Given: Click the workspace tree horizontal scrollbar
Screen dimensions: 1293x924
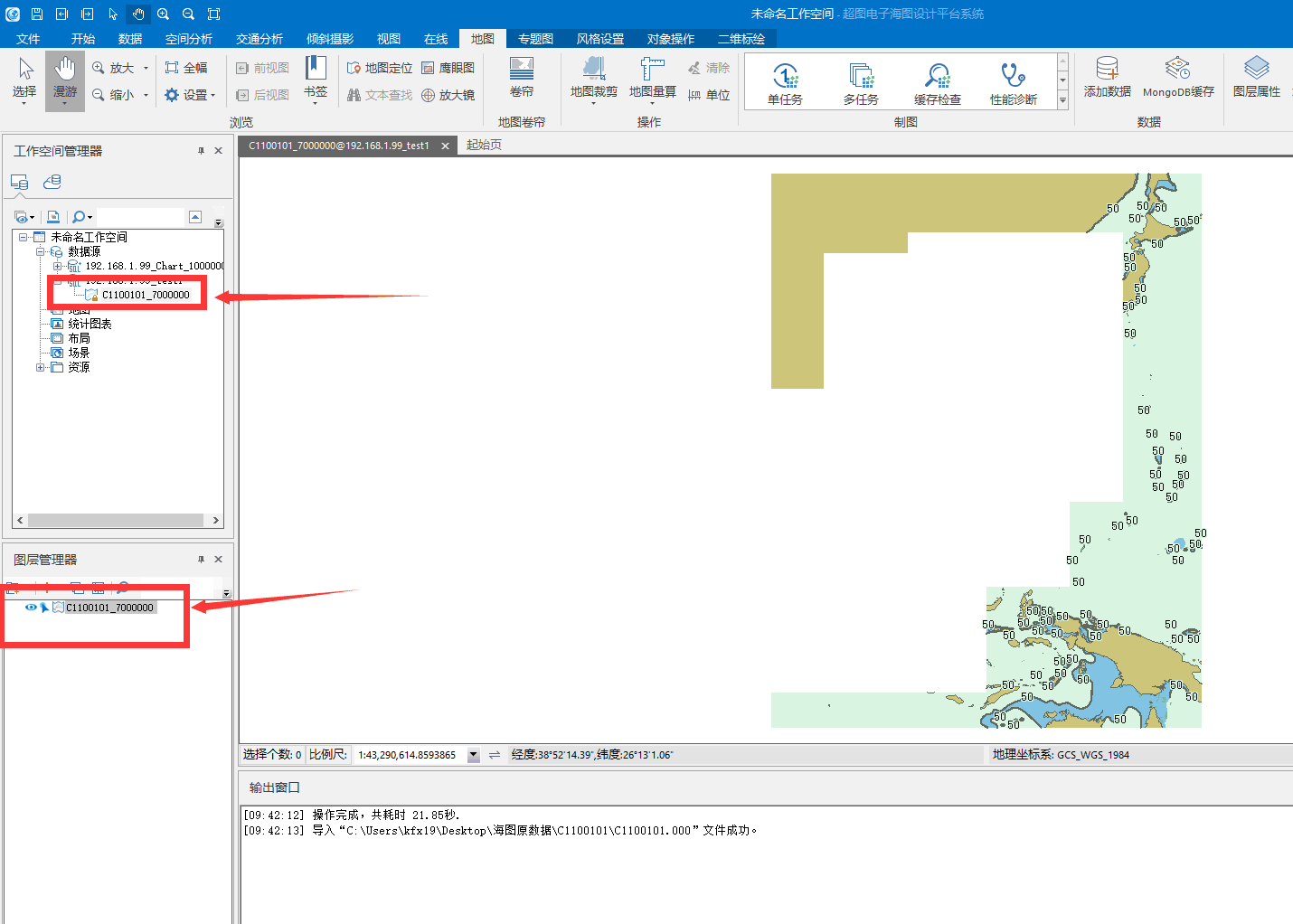Looking at the screenshot, I should click(118, 521).
